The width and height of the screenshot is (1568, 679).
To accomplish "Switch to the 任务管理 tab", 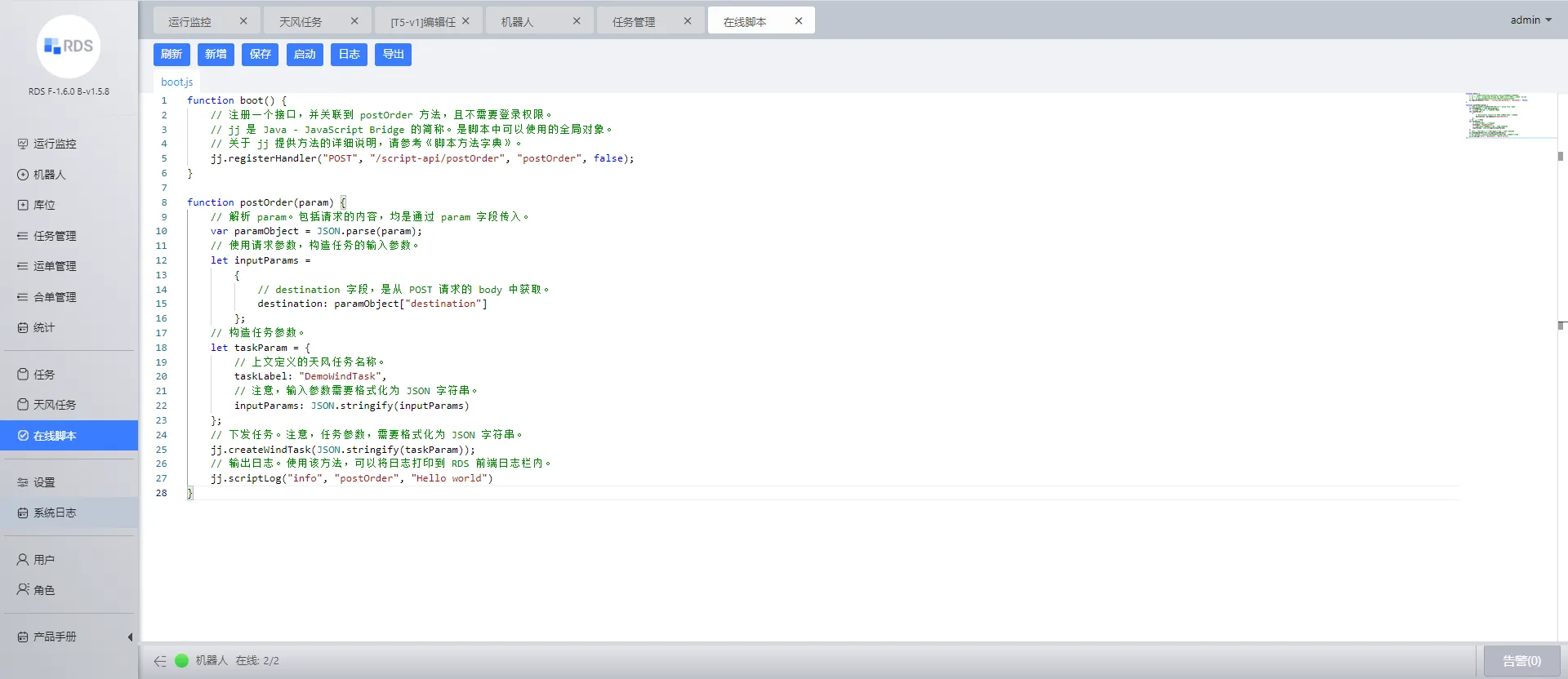I will point(634,22).
